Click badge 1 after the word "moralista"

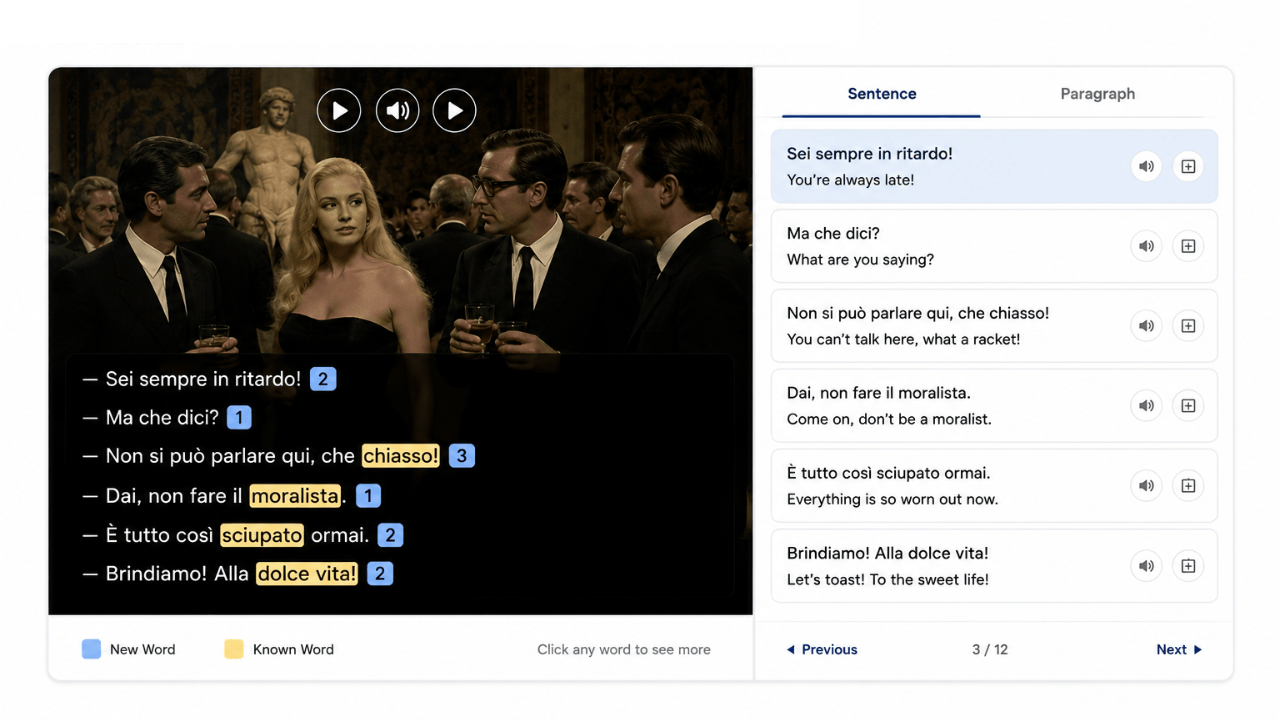point(368,496)
